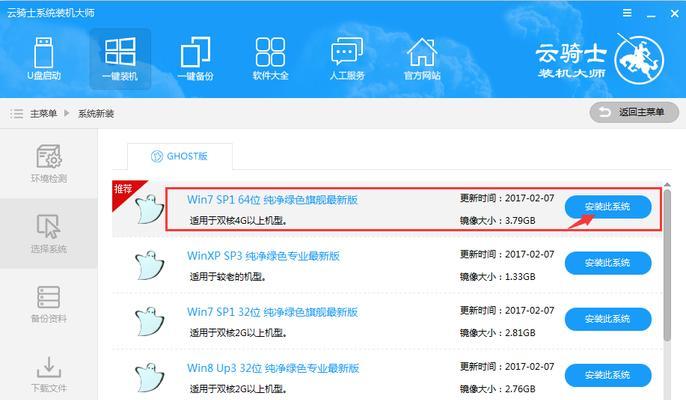Click the 主菜单 list icon in breadcrumb
Viewport: 686px width, 400px height.
(x=17, y=114)
